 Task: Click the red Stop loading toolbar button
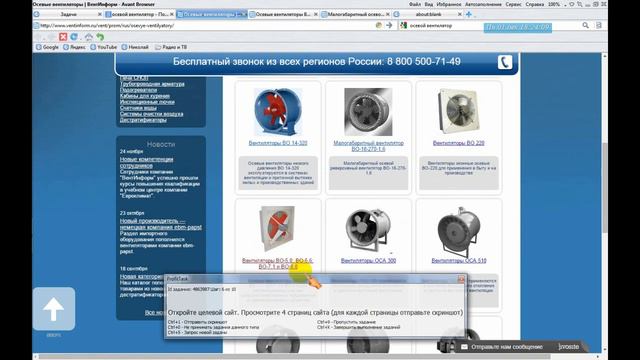pos(63,37)
